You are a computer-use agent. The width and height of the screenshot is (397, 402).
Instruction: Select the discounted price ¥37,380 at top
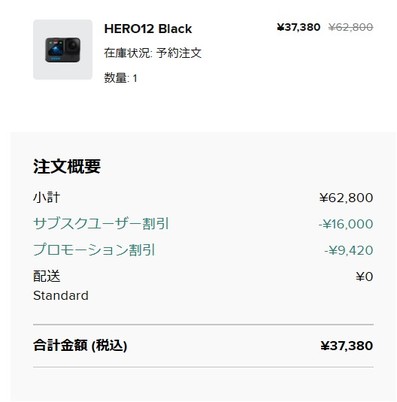(x=298, y=27)
